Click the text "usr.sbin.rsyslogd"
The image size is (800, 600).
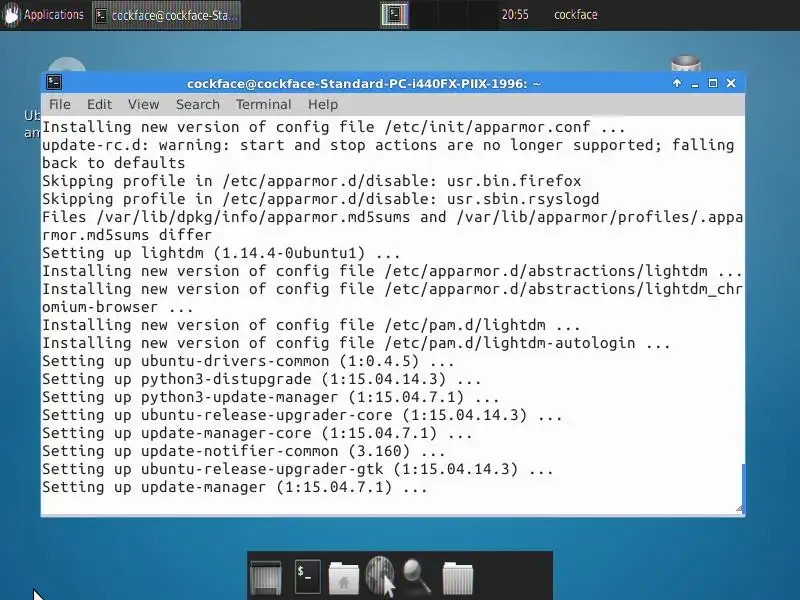pyautogui.click(x=523, y=199)
